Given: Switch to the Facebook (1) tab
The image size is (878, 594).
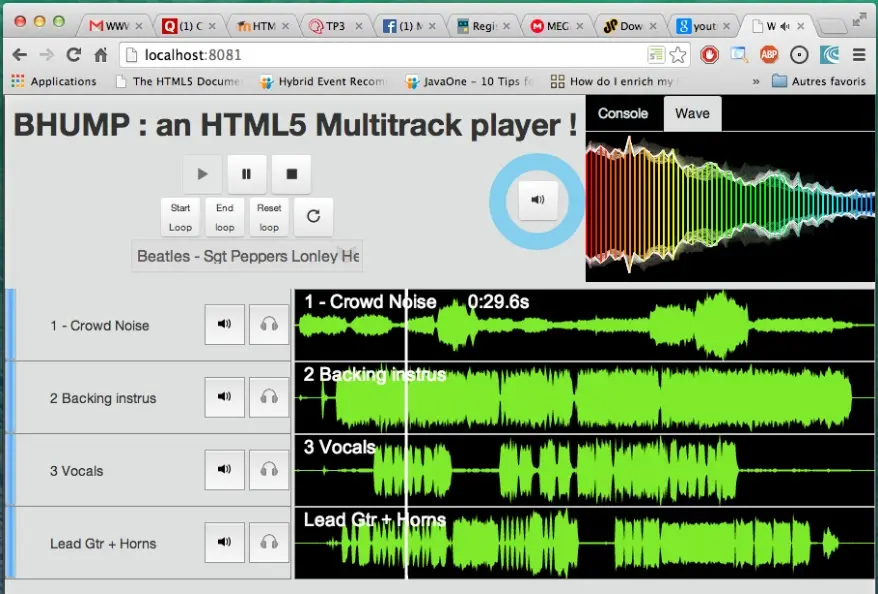Looking at the screenshot, I should tap(409, 26).
